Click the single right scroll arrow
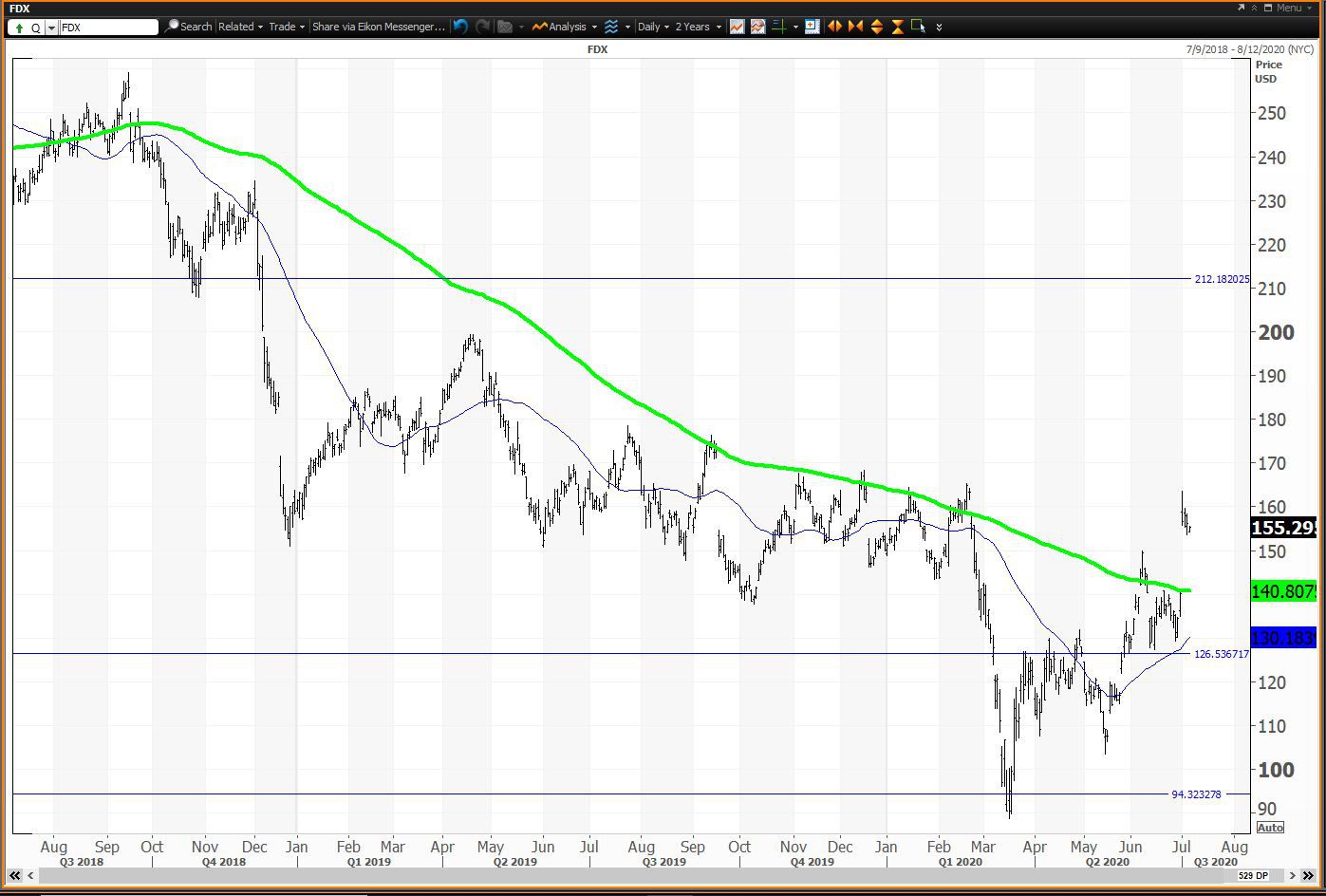 (1291, 875)
